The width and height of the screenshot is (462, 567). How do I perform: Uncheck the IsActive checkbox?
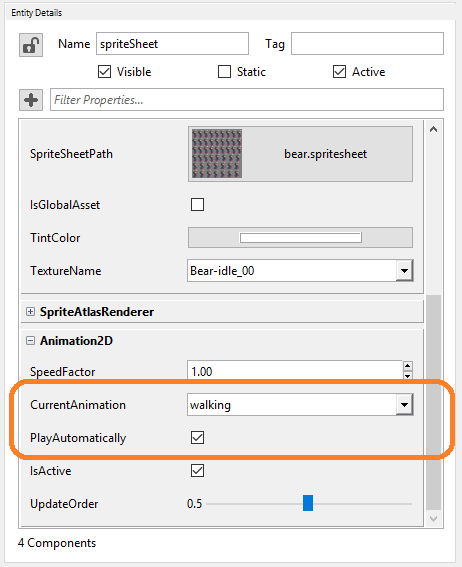(x=197, y=470)
